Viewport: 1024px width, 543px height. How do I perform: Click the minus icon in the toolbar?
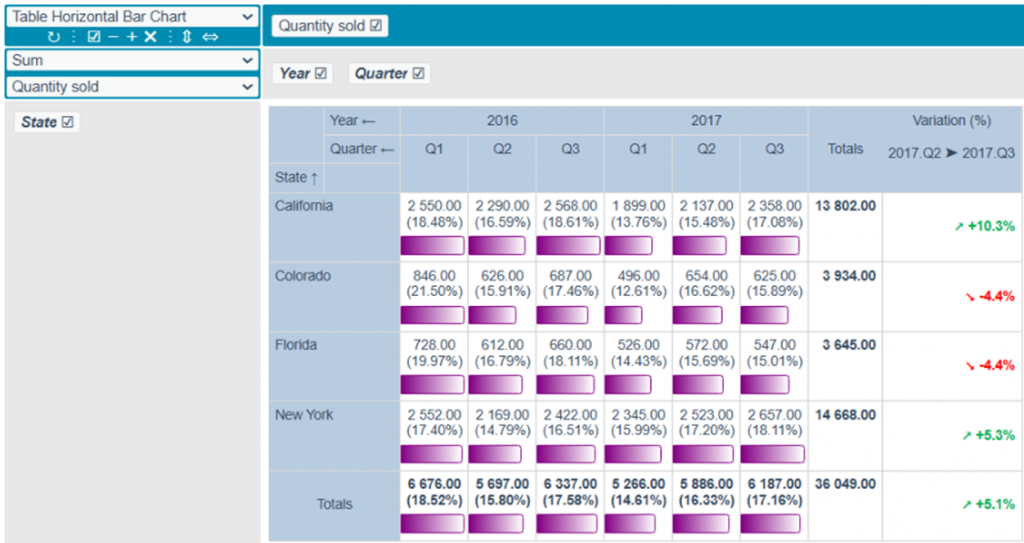point(112,37)
